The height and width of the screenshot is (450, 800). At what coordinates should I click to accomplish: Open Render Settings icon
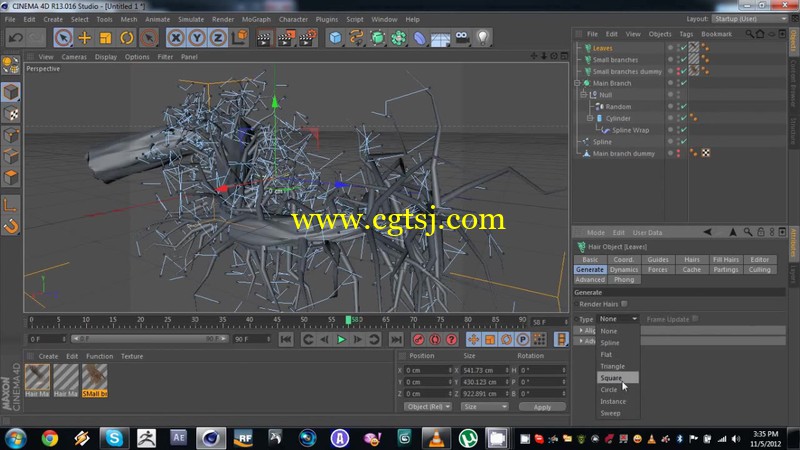coord(308,38)
